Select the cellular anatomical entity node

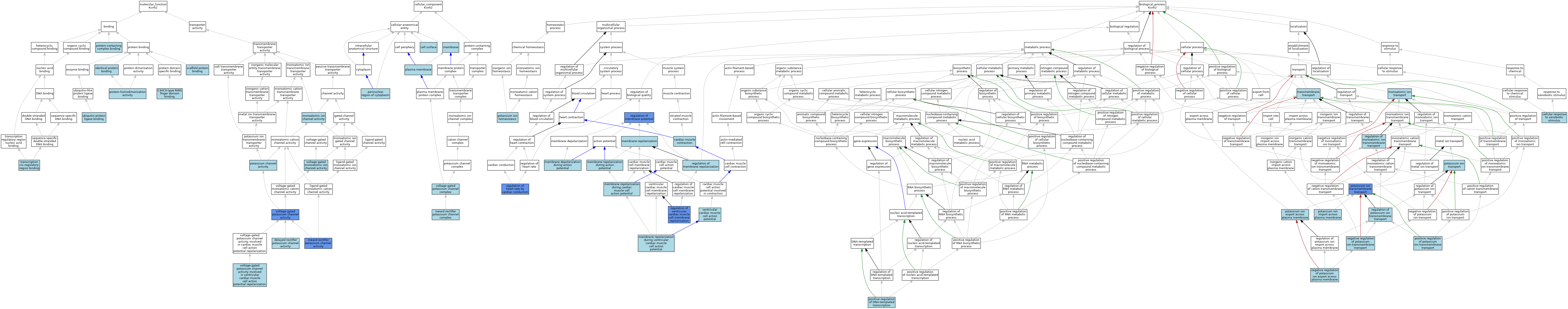tap(404, 27)
